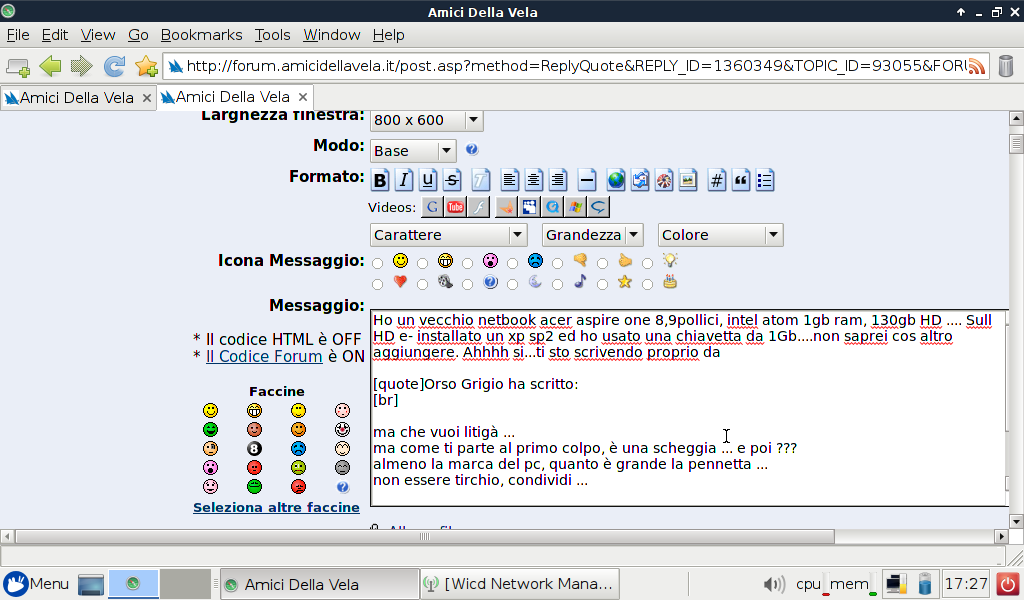Insert hyperlink with globe icon
This screenshot has height=600, width=1024.
pos(615,180)
